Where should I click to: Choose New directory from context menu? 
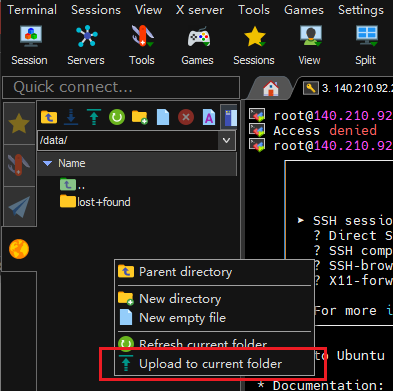tap(213, 299)
